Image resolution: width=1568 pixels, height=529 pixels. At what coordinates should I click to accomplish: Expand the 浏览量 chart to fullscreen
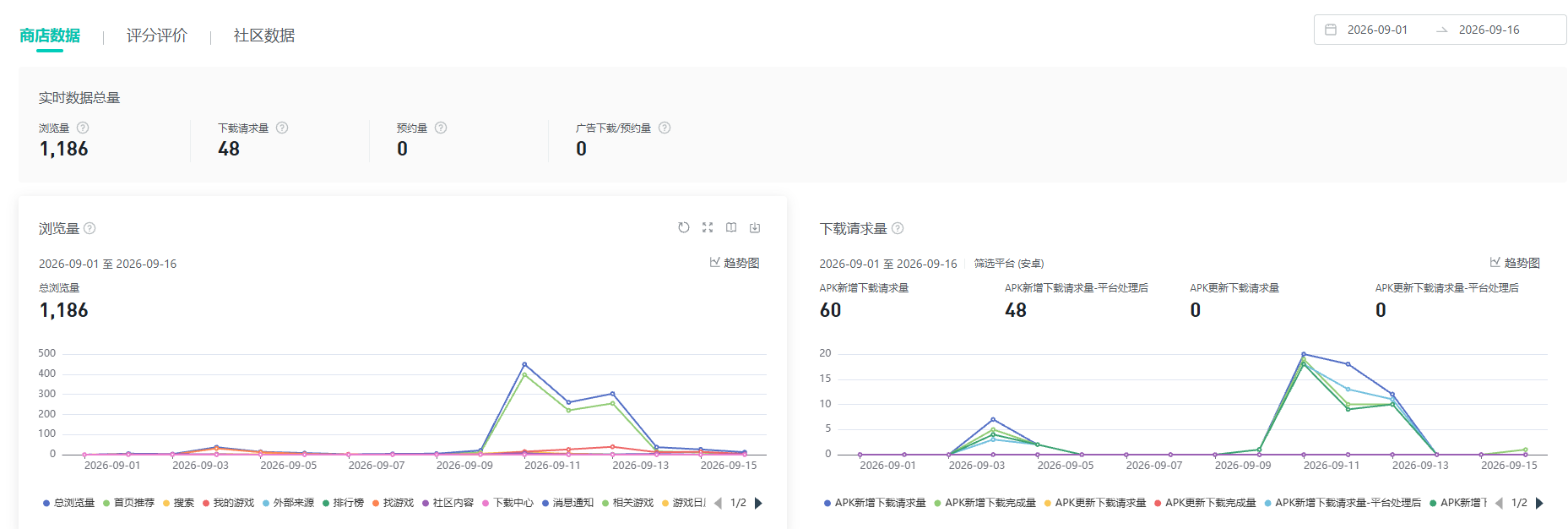[708, 227]
